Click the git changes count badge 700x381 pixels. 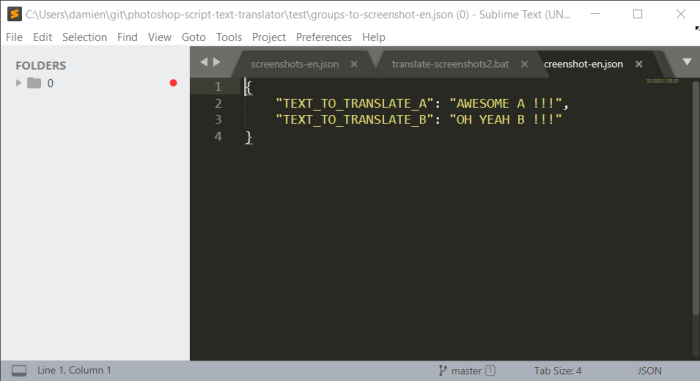coord(490,371)
